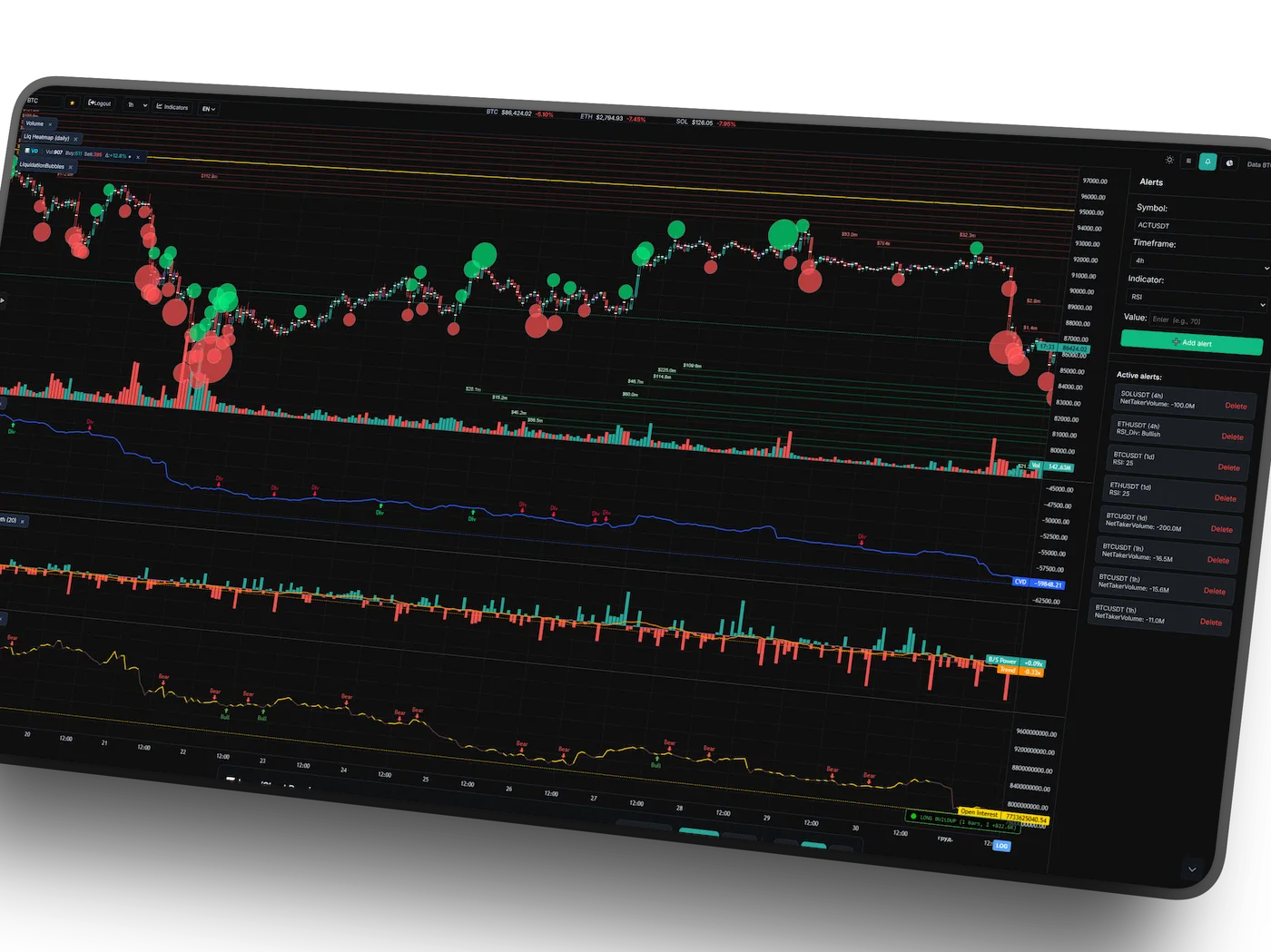Viewport: 1271px width, 952px height.
Task: Click the Logout button
Action: (x=100, y=103)
